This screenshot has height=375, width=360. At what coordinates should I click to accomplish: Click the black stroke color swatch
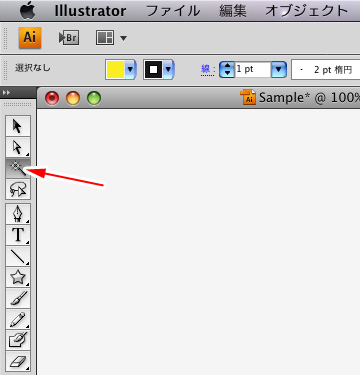click(154, 70)
